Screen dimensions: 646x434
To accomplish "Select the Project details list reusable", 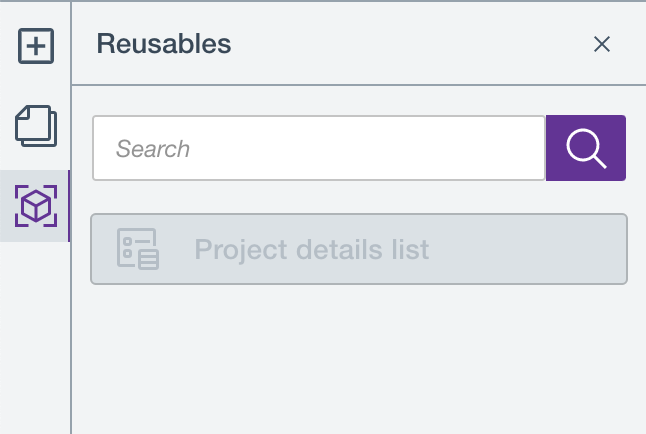I will tap(358, 249).
